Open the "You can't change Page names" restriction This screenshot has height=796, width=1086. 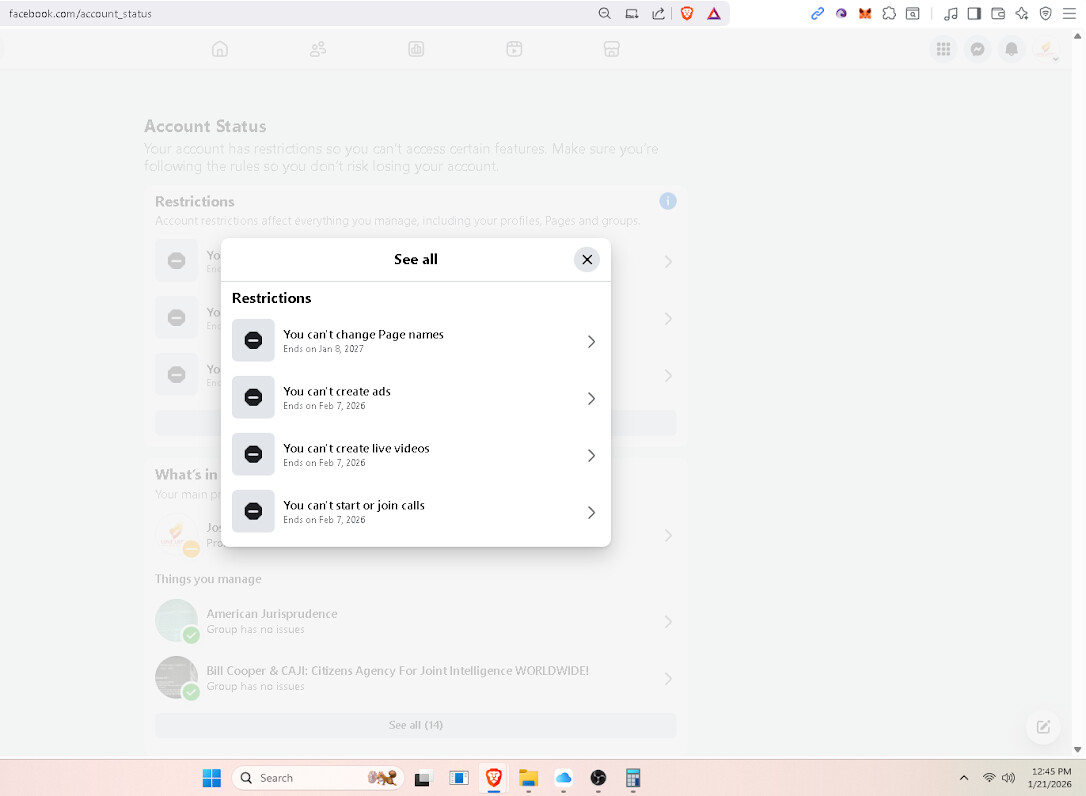[x=415, y=341]
